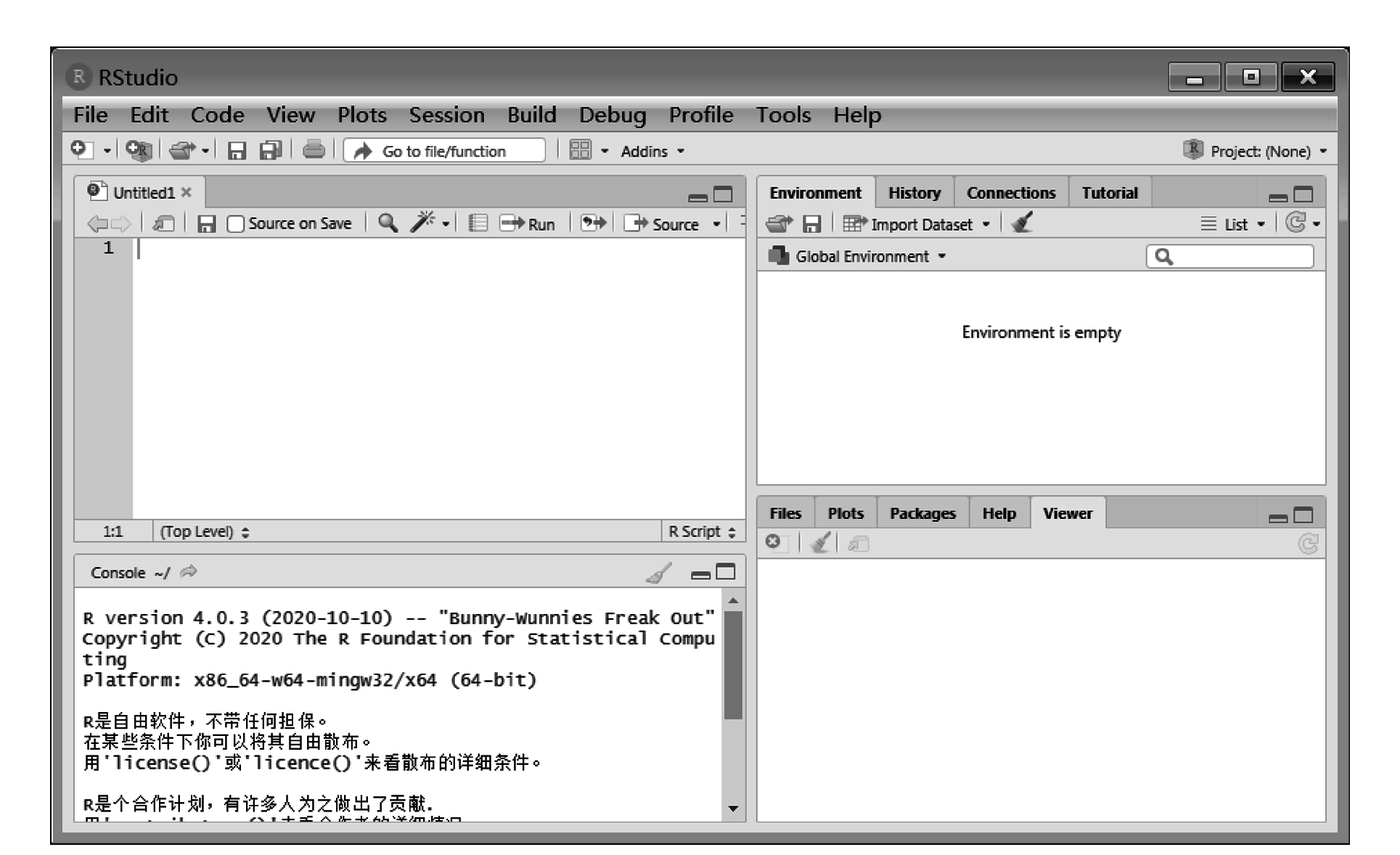Switch to Packages tab

922,513
